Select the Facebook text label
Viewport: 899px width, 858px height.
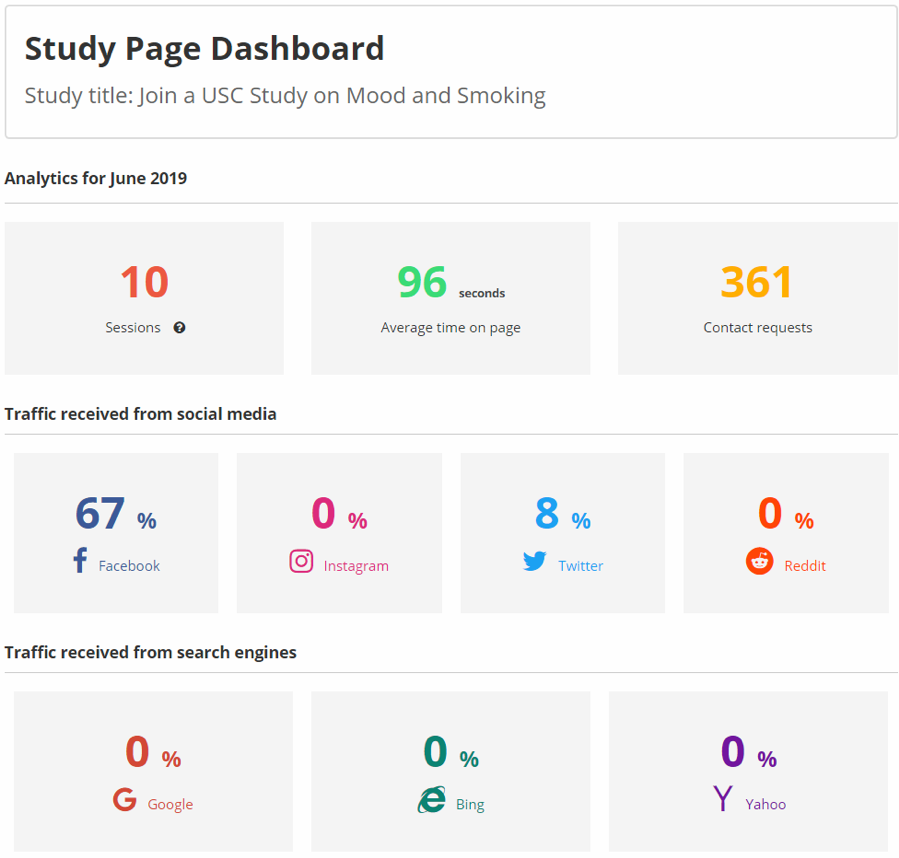tap(129, 566)
